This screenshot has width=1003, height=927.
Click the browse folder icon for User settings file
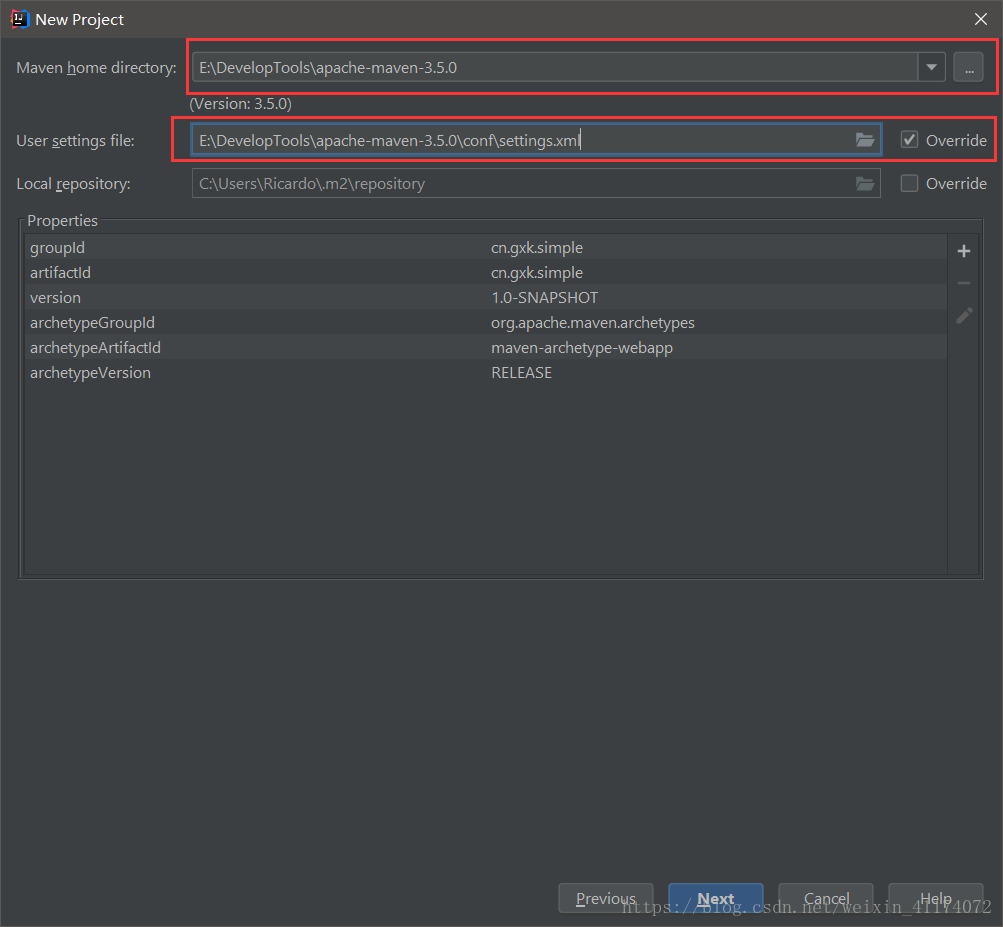[865, 140]
